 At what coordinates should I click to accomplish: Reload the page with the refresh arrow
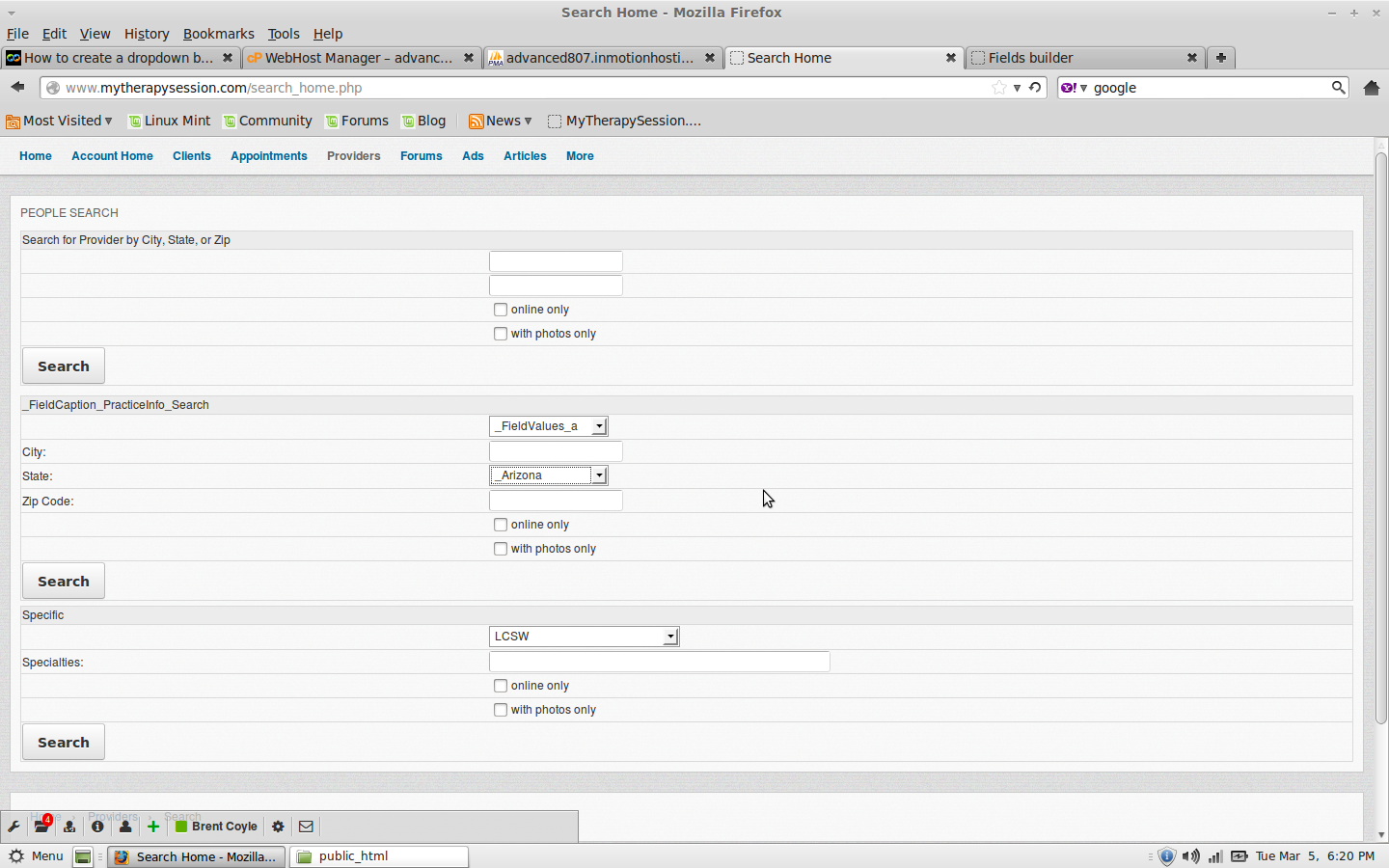click(1035, 88)
